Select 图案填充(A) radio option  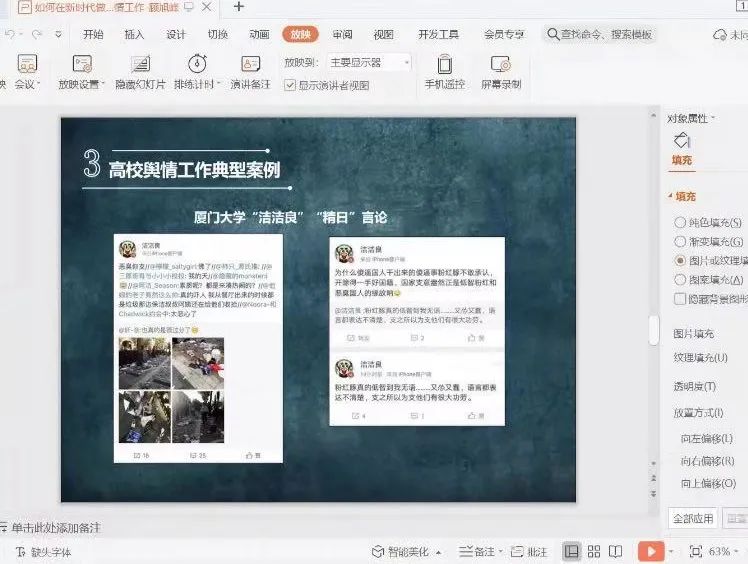(680, 280)
